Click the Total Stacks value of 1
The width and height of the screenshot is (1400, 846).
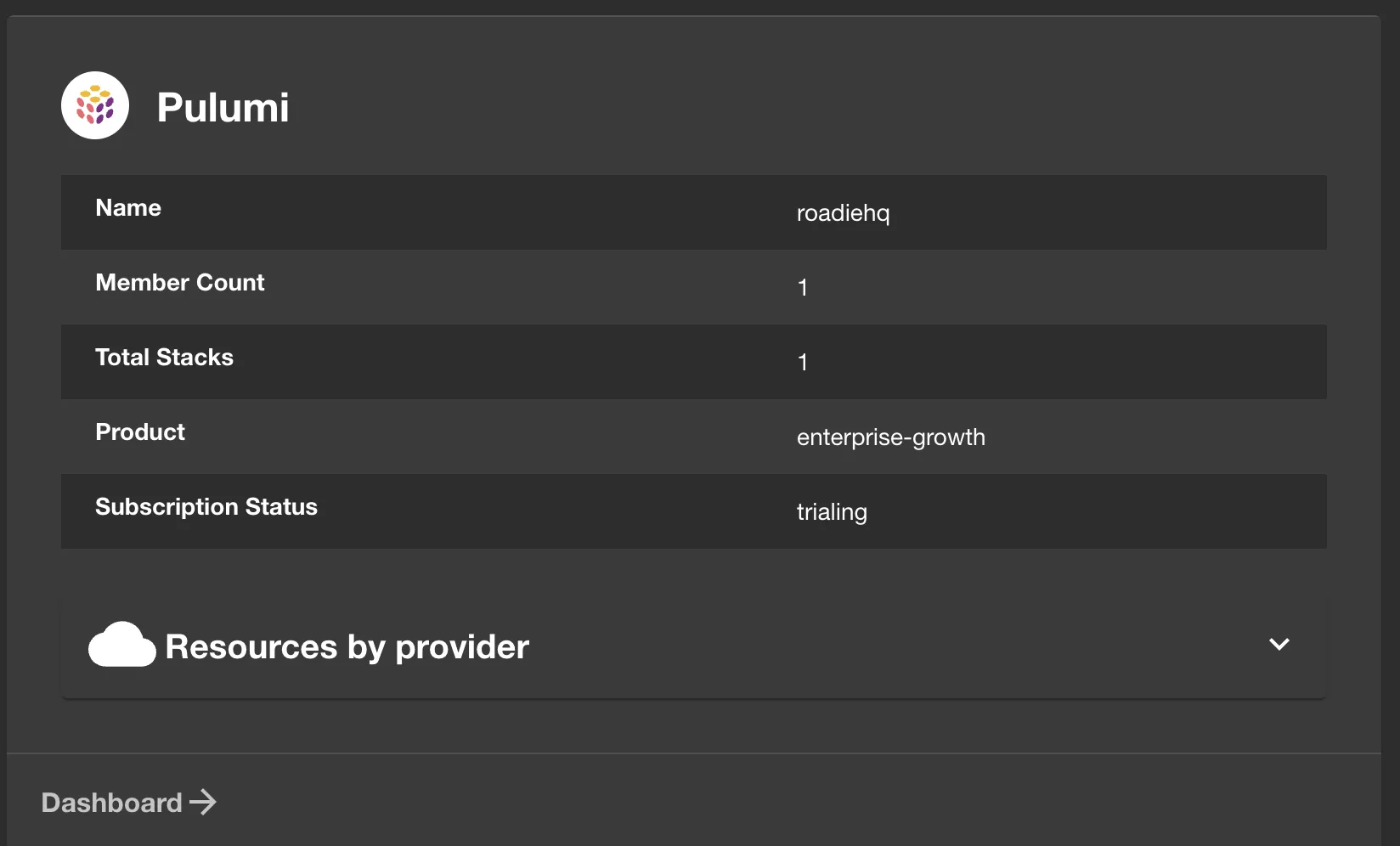coord(803,363)
